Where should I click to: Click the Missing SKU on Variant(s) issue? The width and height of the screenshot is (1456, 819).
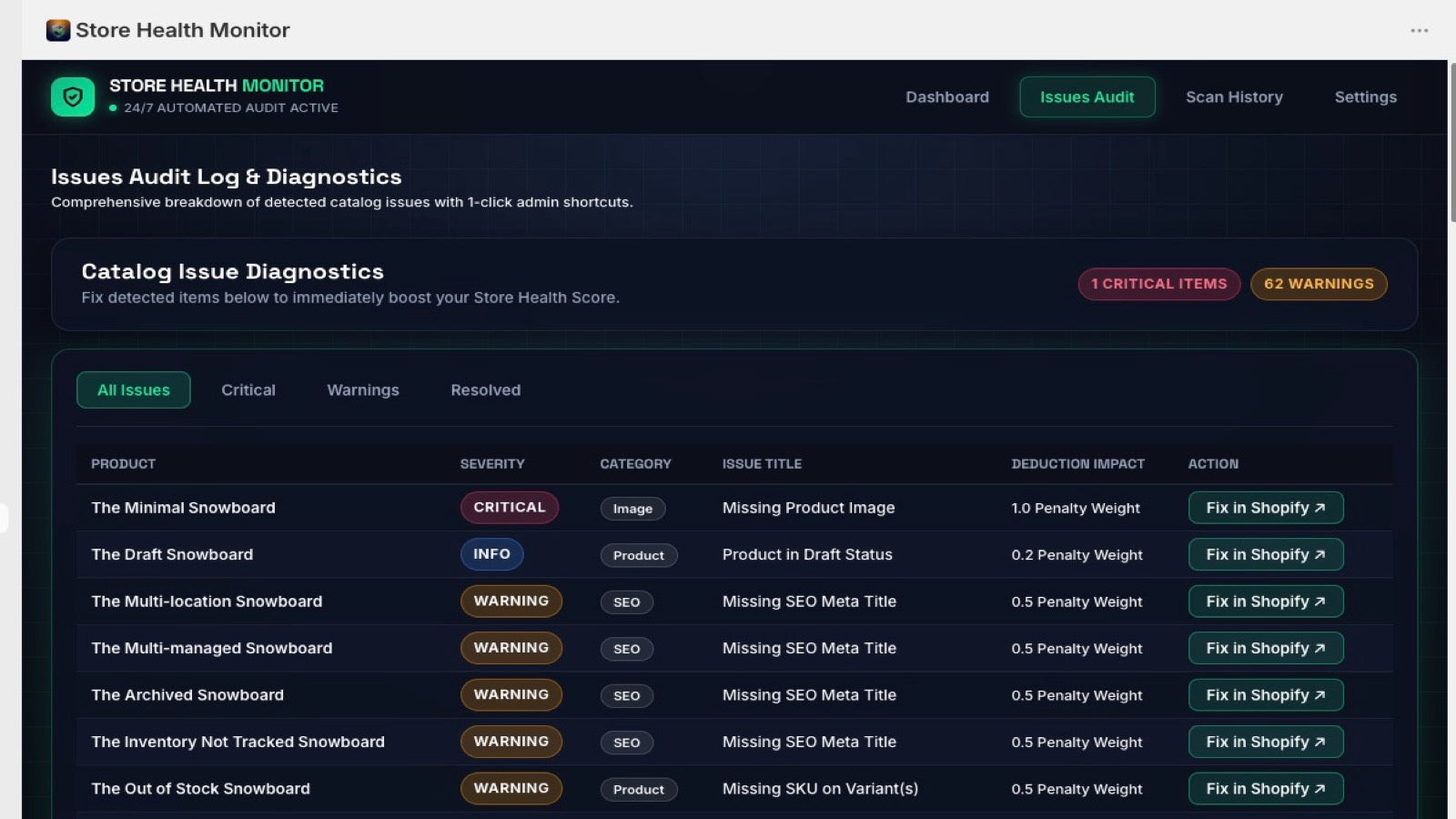[820, 789]
